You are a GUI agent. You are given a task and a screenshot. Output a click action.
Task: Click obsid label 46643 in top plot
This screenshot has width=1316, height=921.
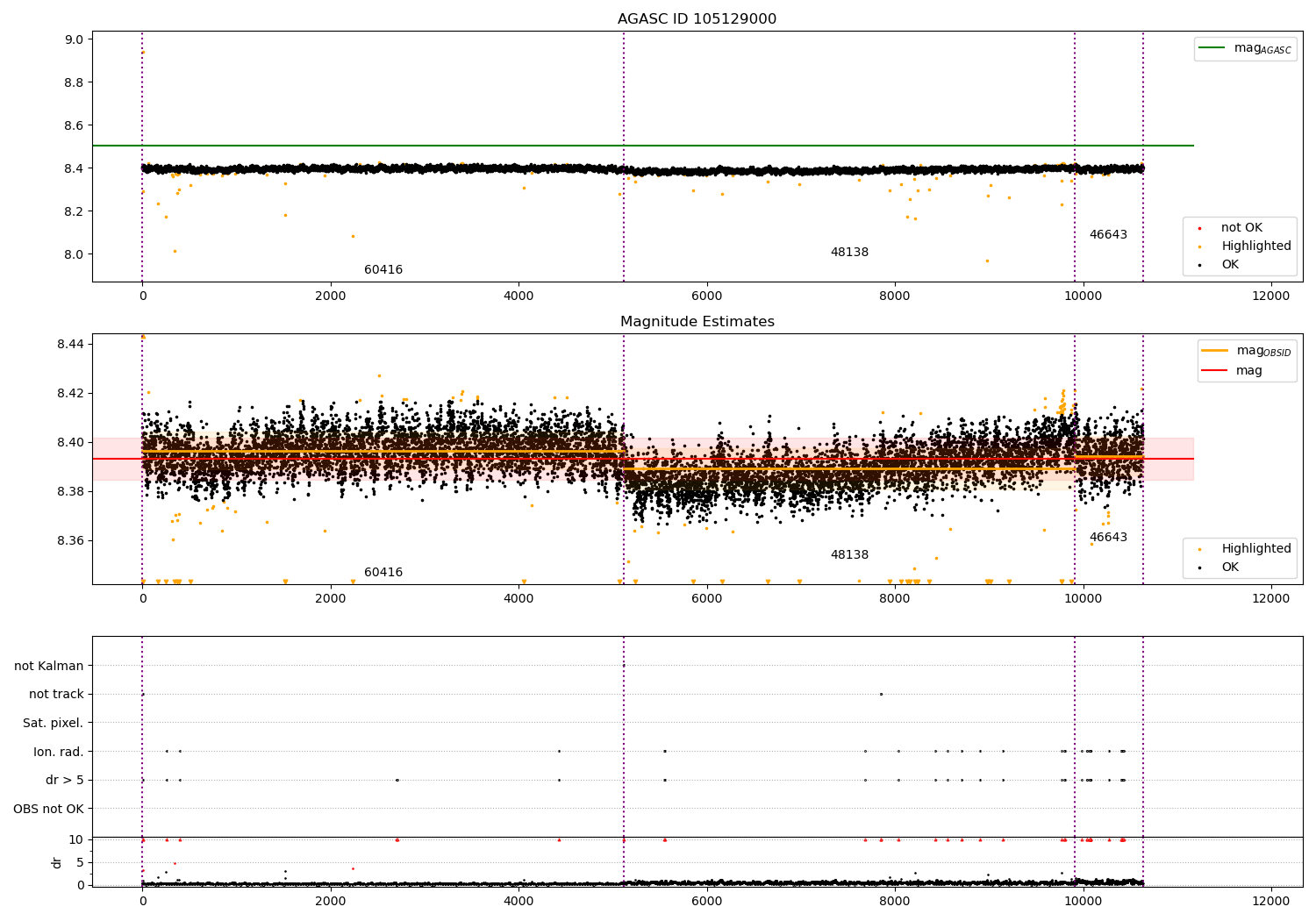point(1108,235)
